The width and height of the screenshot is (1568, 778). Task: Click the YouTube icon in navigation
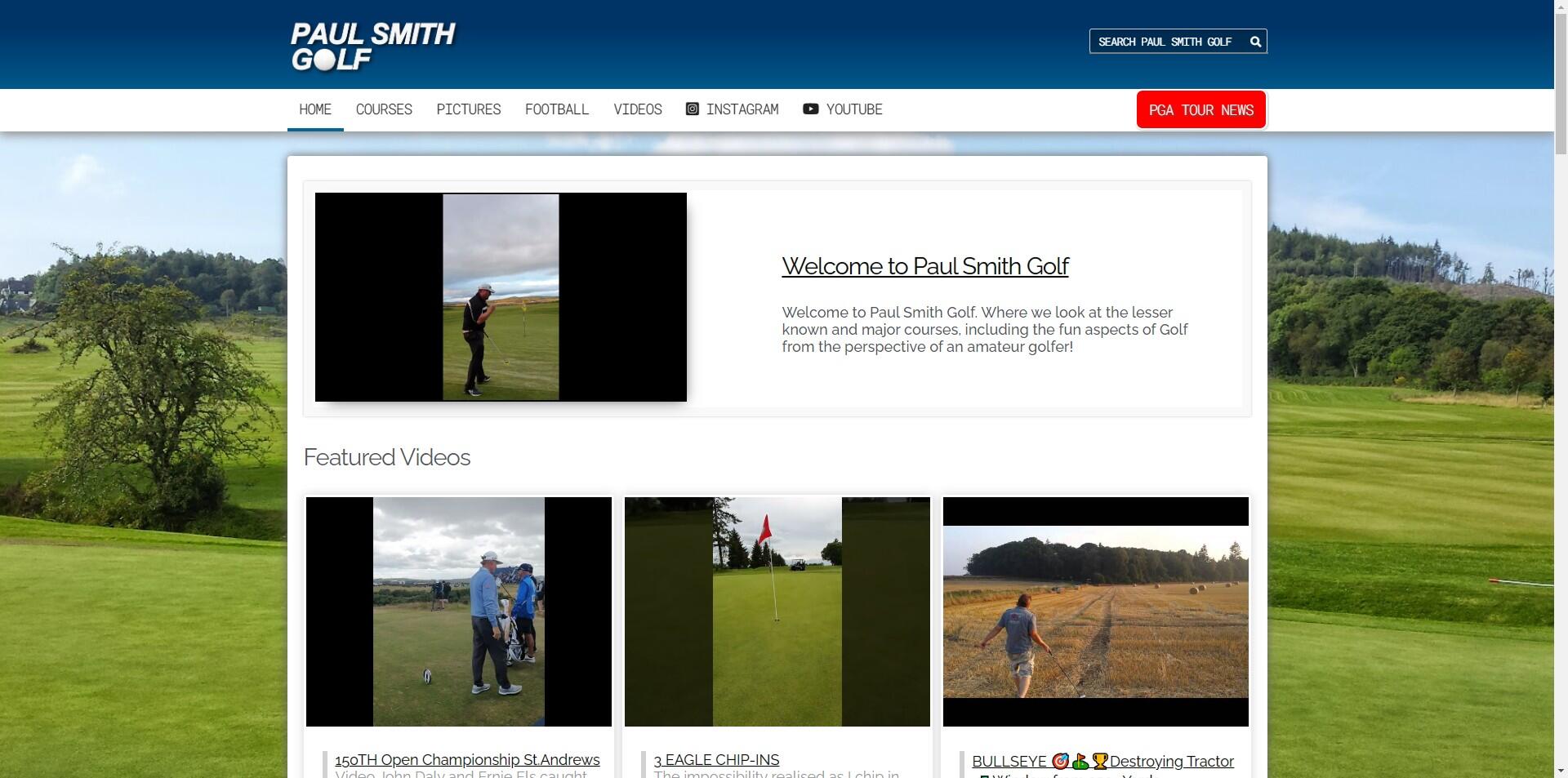tap(810, 109)
